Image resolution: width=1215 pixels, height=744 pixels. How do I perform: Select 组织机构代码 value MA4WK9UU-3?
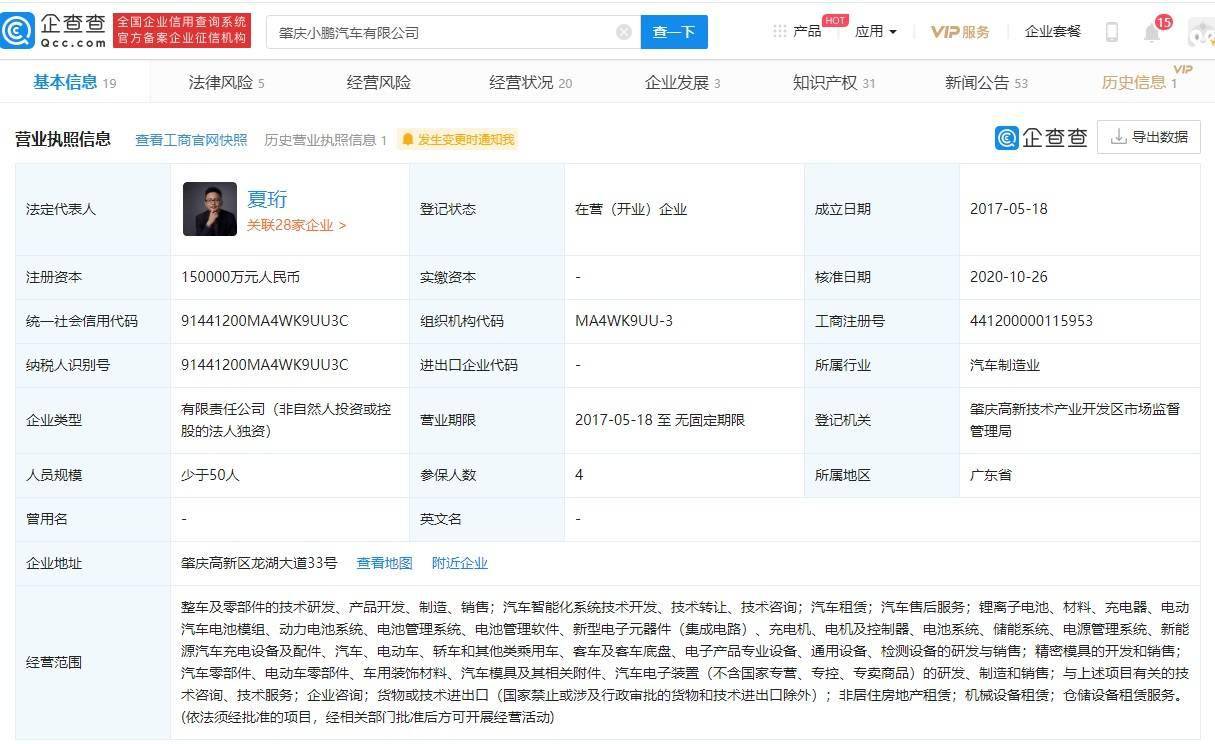pyautogui.click(x=624, y=321)
